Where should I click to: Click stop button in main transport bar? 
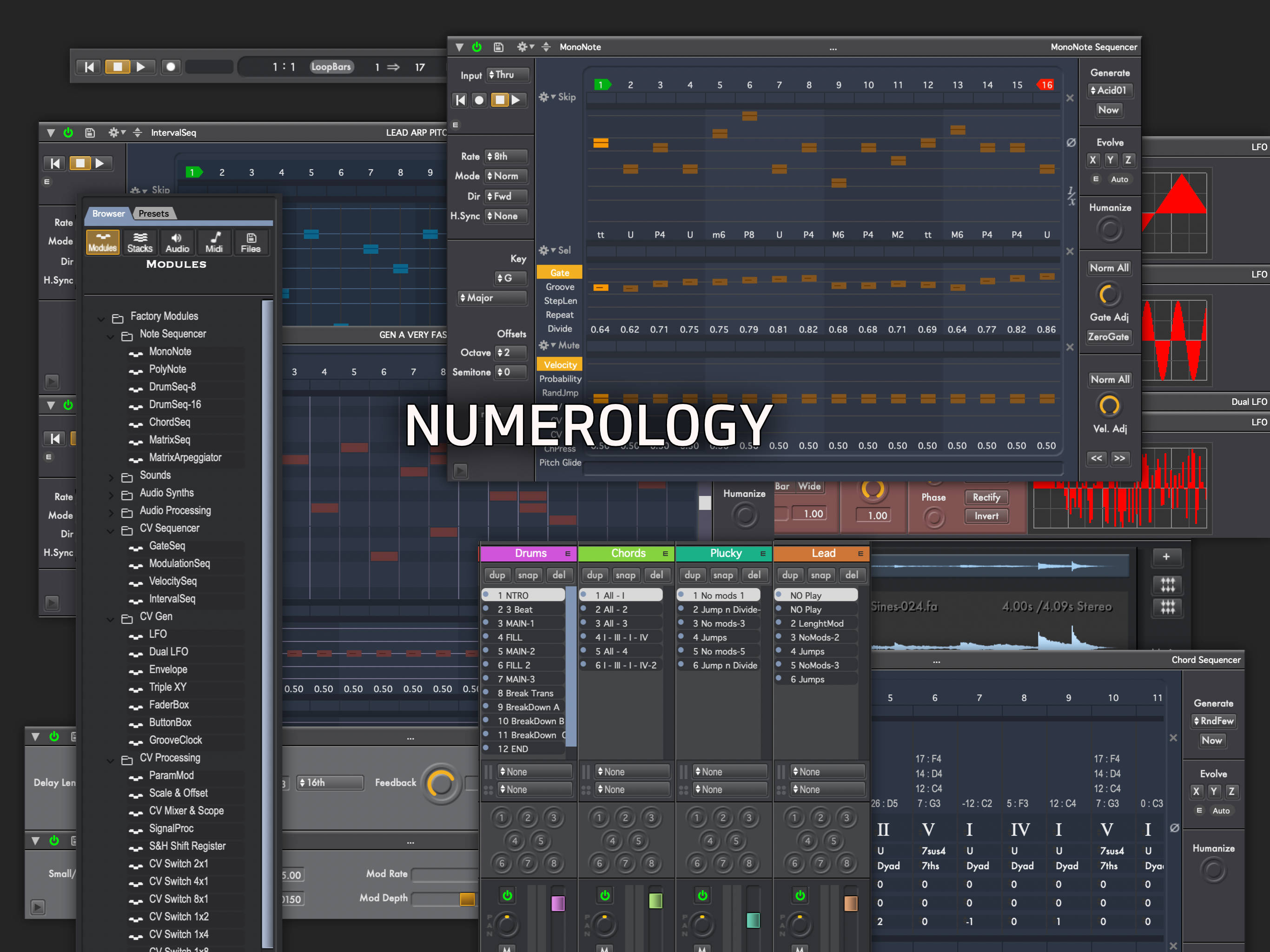tap(117, 66)
